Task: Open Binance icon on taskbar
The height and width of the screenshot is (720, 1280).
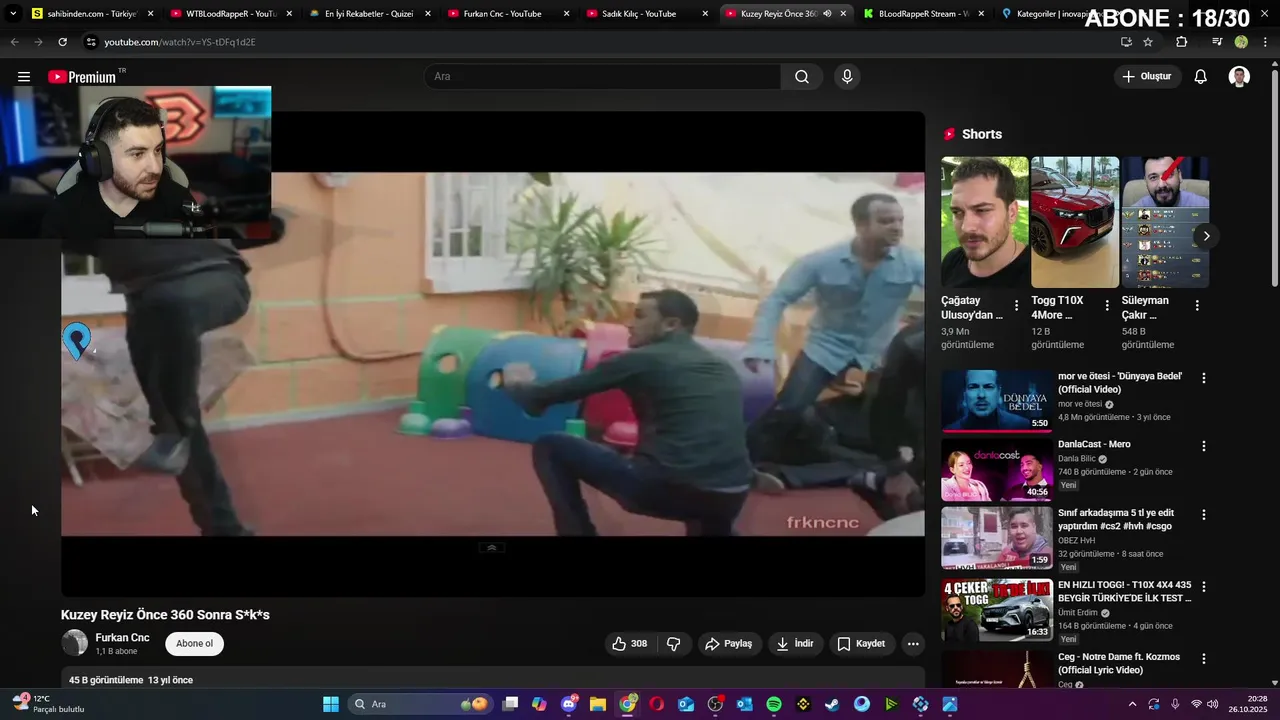Action: pyautogui.click(x=803, y=704)
